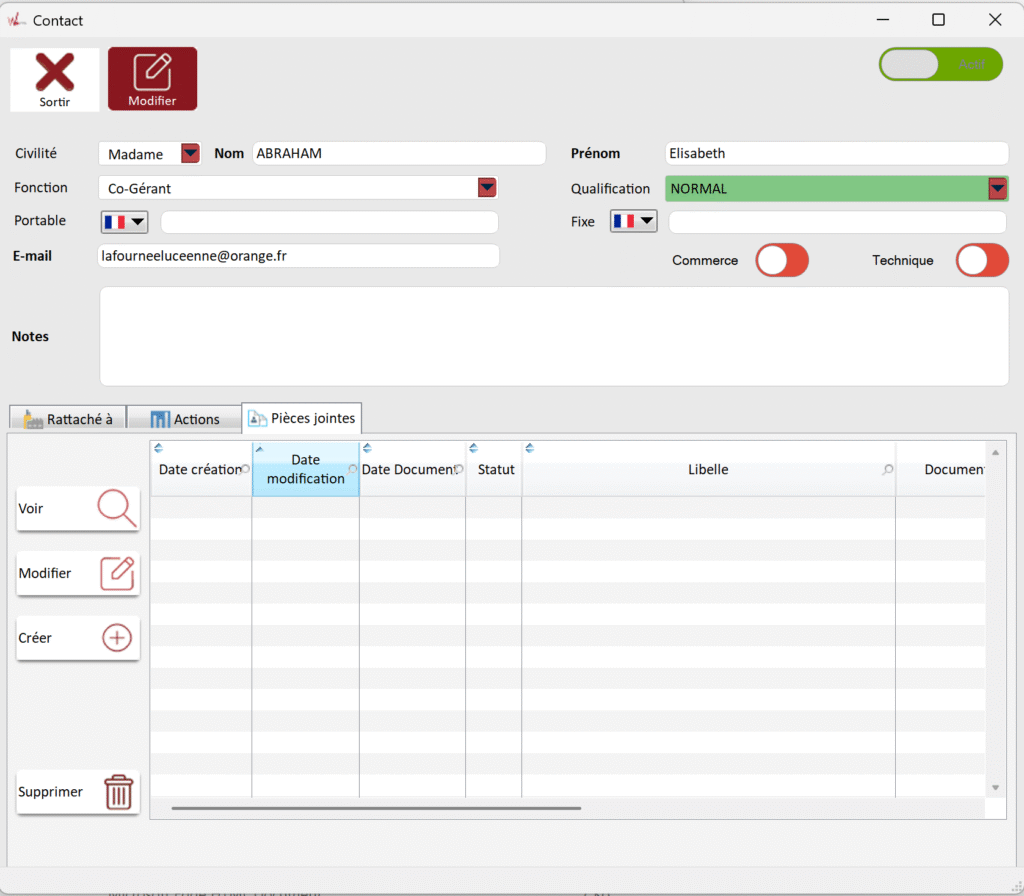Open the Civilité dropdown

[190, 153]
